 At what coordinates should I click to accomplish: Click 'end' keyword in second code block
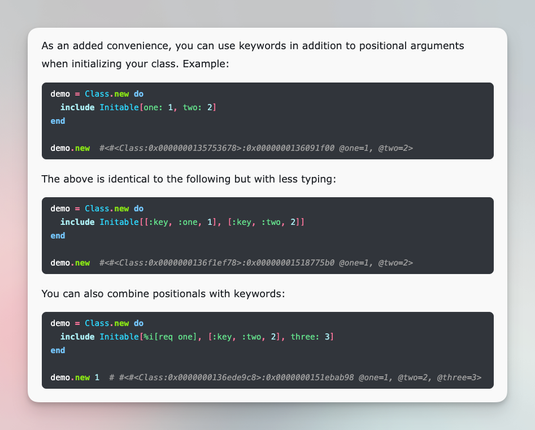click(58, 236)
